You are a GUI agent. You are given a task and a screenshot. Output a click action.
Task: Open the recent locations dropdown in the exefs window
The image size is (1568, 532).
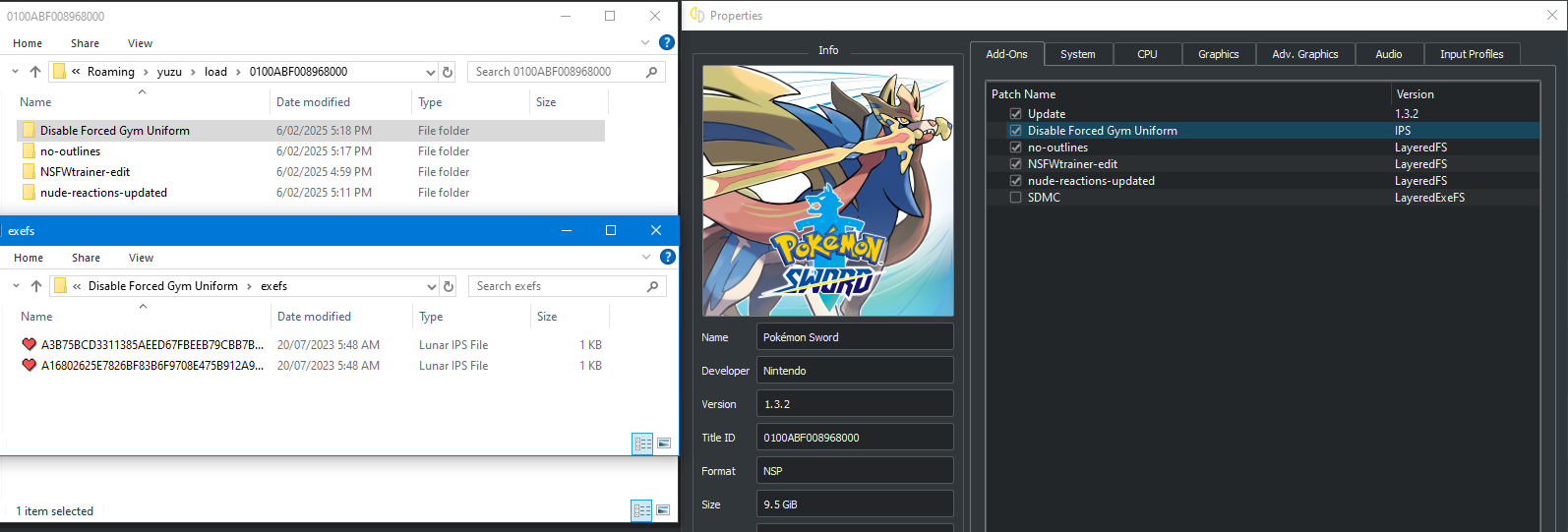click(x=16, y=286)
